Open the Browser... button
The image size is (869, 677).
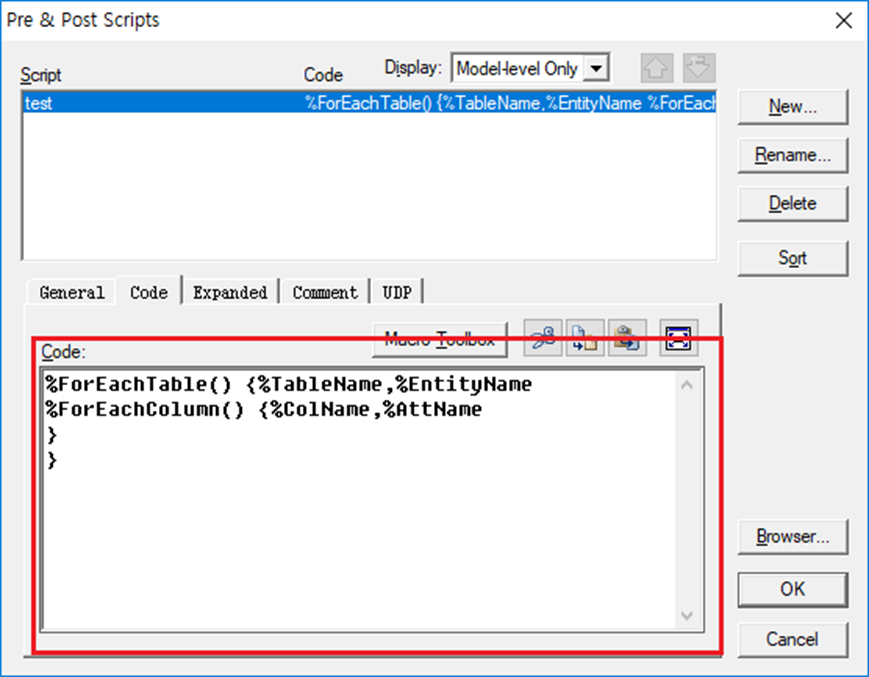793,536
